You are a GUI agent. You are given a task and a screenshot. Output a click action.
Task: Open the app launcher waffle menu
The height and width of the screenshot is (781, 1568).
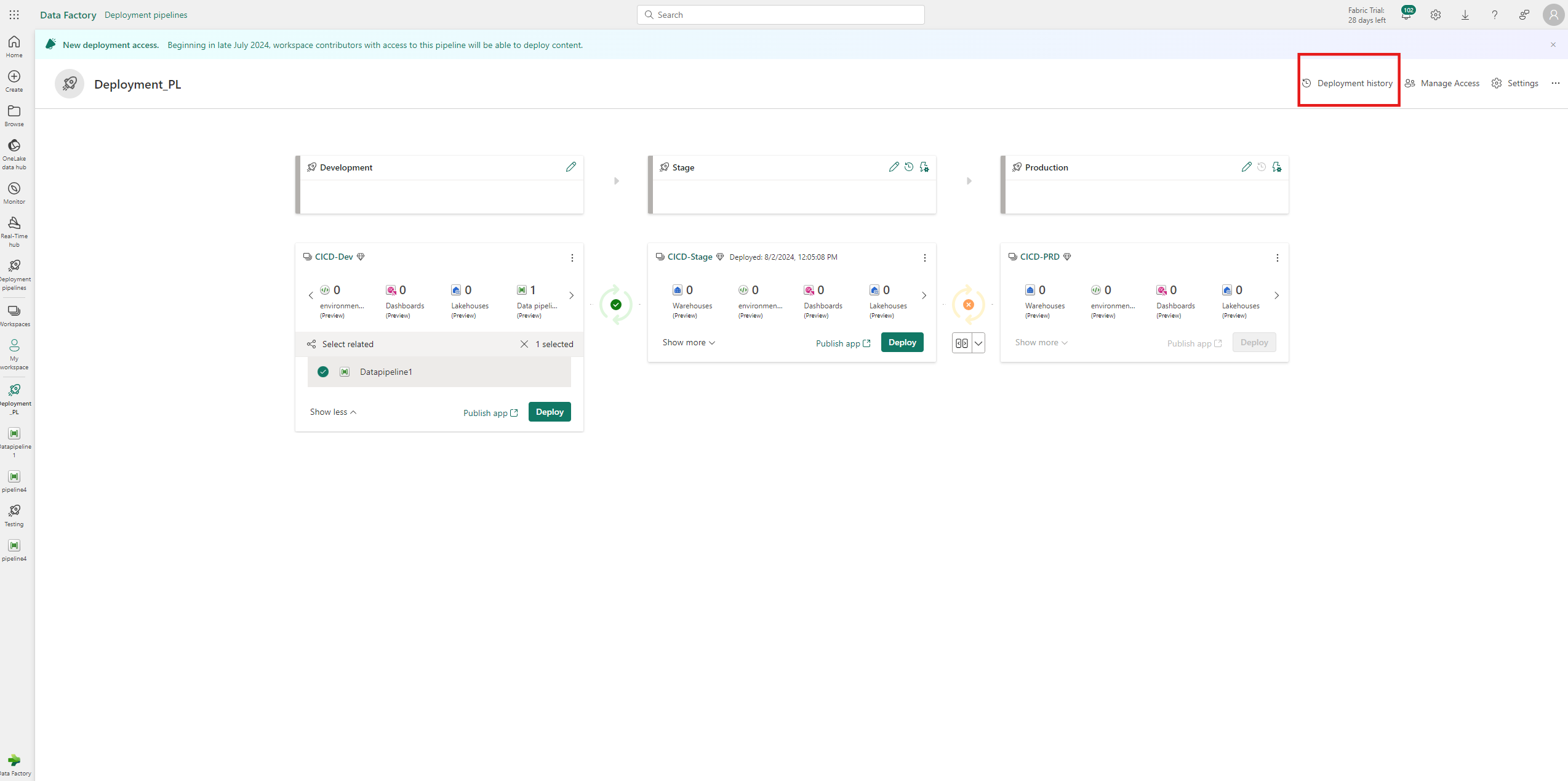[x=14, y=15]
